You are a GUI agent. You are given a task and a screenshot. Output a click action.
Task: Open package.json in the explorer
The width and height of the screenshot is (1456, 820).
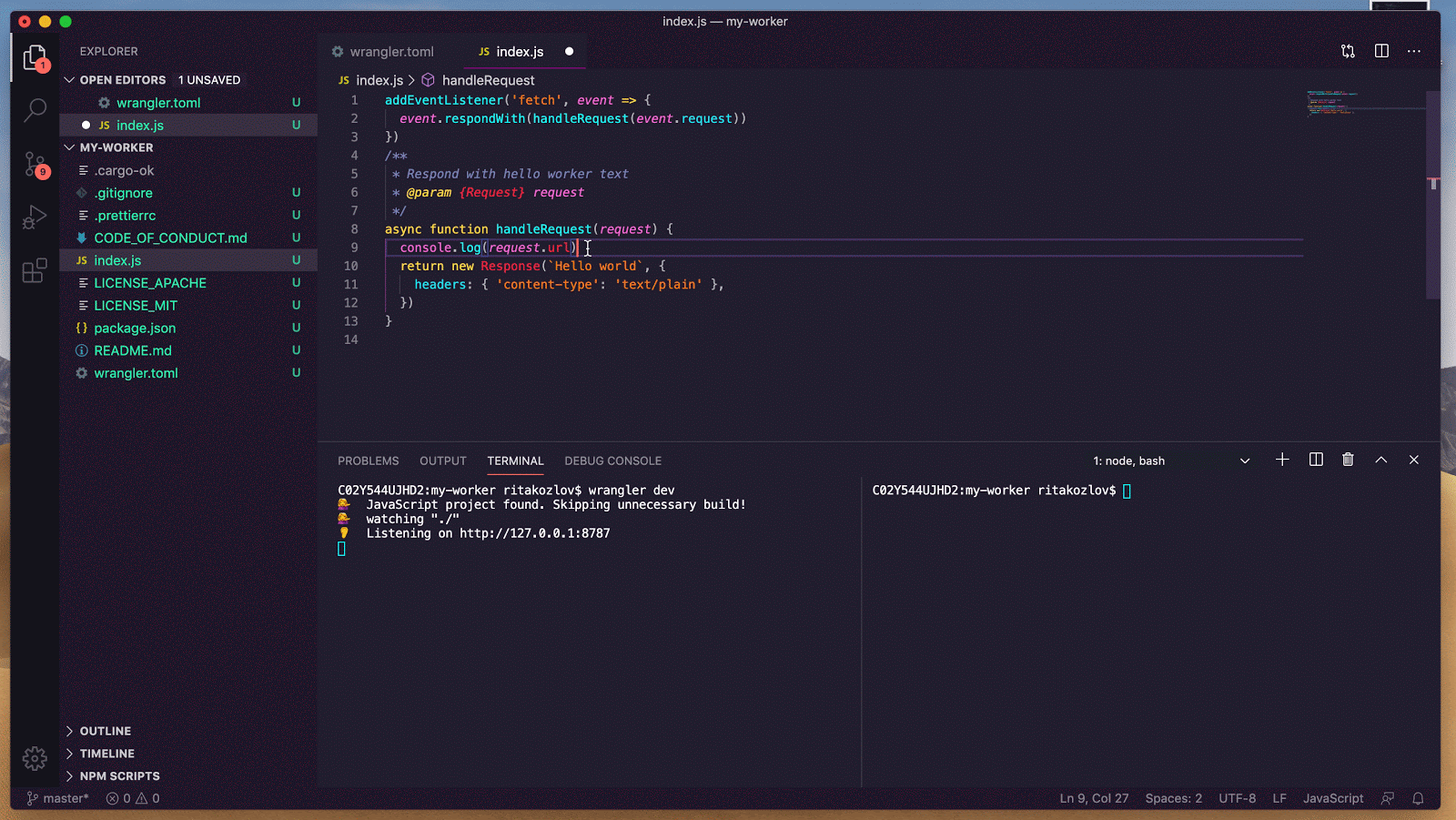coord(135,329)
